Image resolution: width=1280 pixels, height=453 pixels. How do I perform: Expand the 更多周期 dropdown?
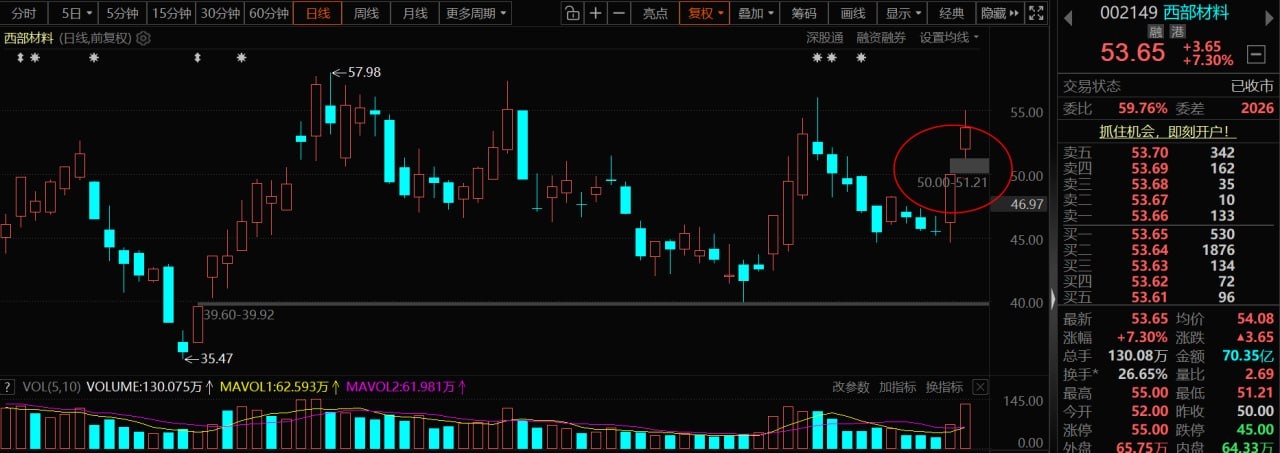point(475,13)
